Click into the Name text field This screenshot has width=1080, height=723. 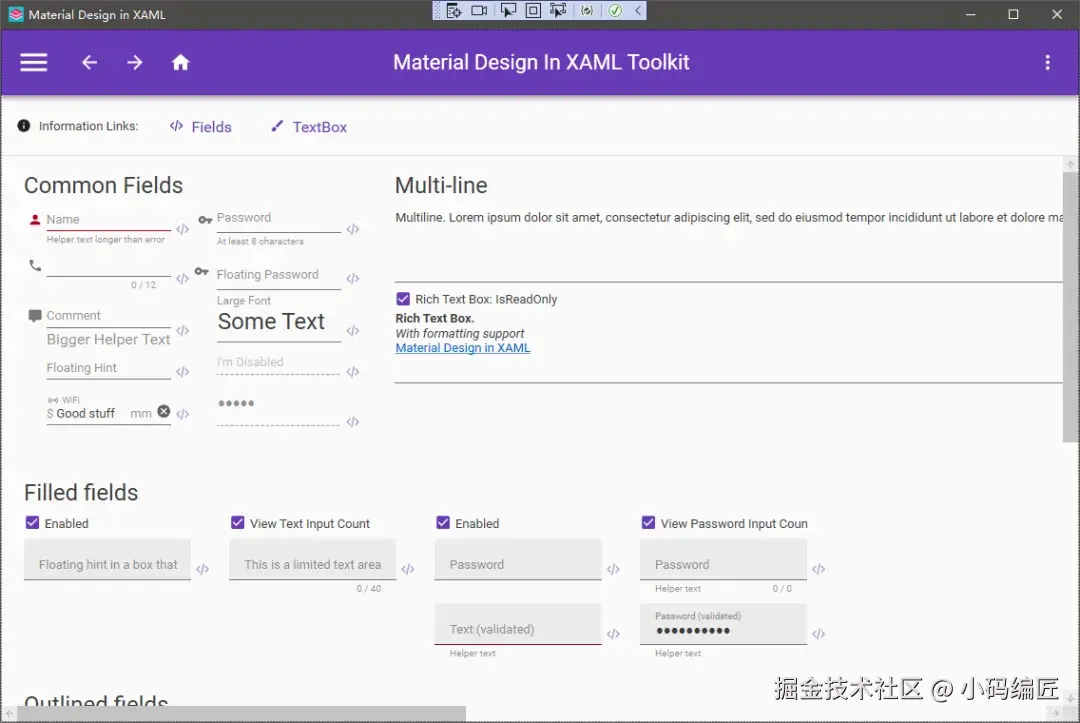(x=108, y=220)
